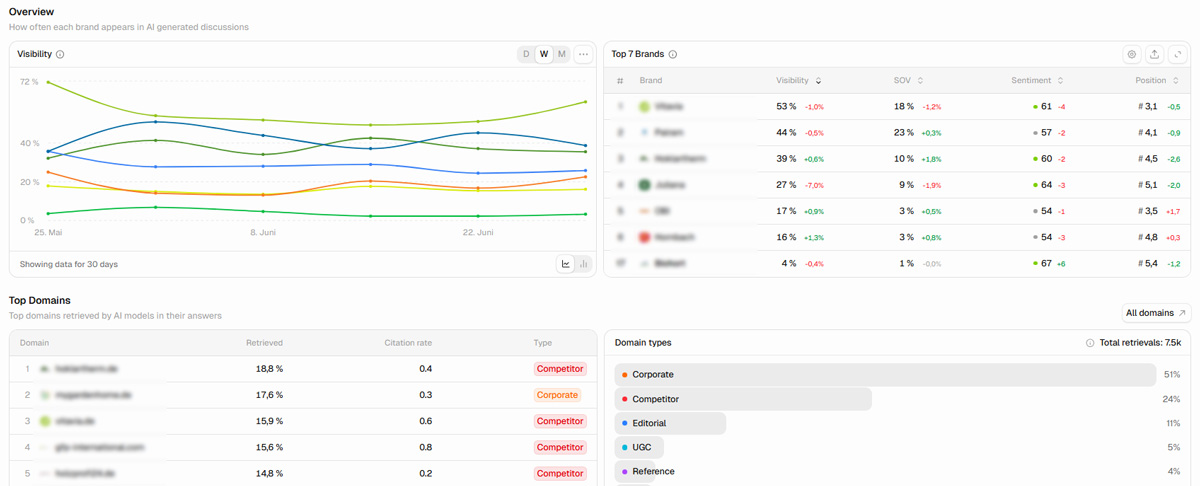The image size is (1200, 486).
Task: Click the 22. Juni axis label
Action: 478,232
